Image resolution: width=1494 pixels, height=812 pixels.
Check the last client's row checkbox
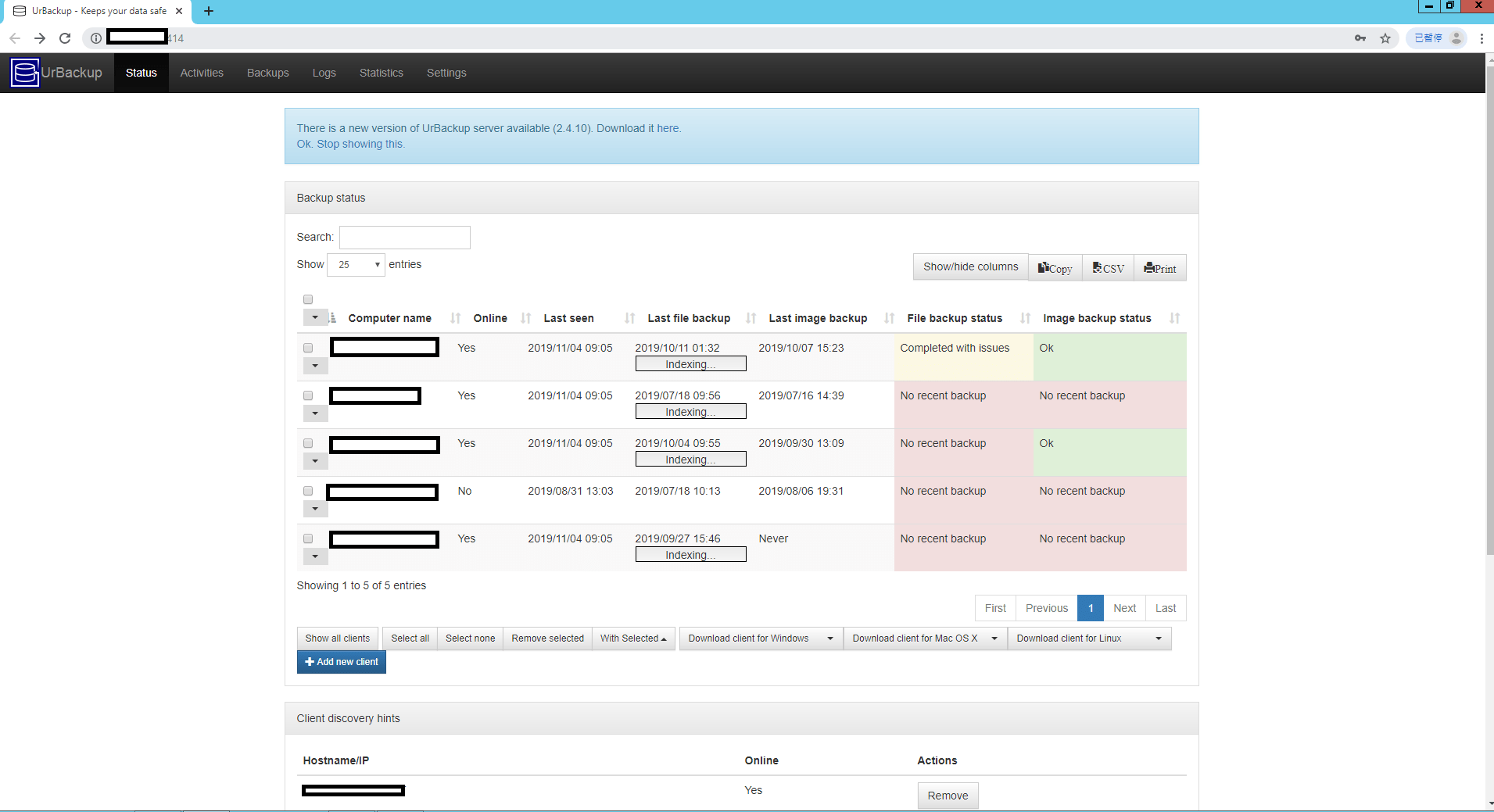[x=307, y=538]
